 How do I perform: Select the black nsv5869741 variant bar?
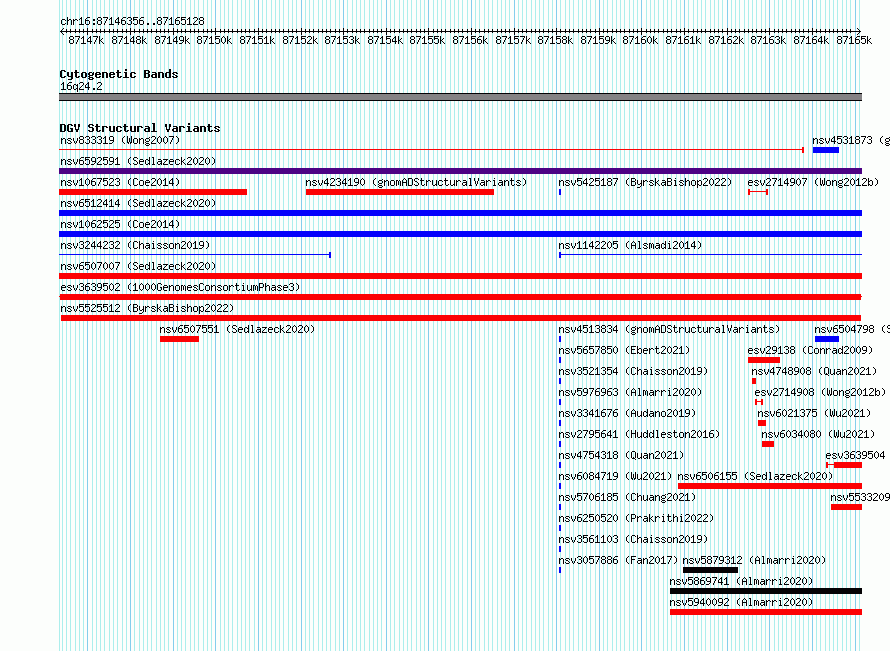click(766, 591)
